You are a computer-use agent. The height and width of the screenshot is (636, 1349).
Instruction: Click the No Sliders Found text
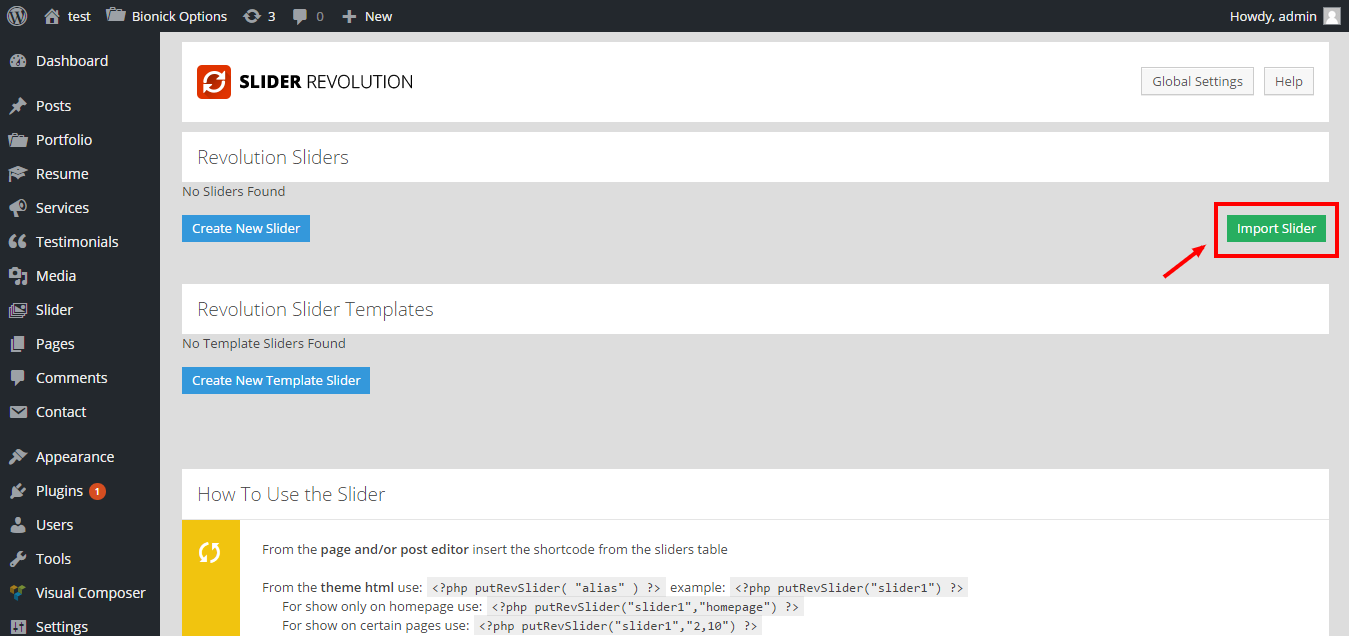click(233, 191)
